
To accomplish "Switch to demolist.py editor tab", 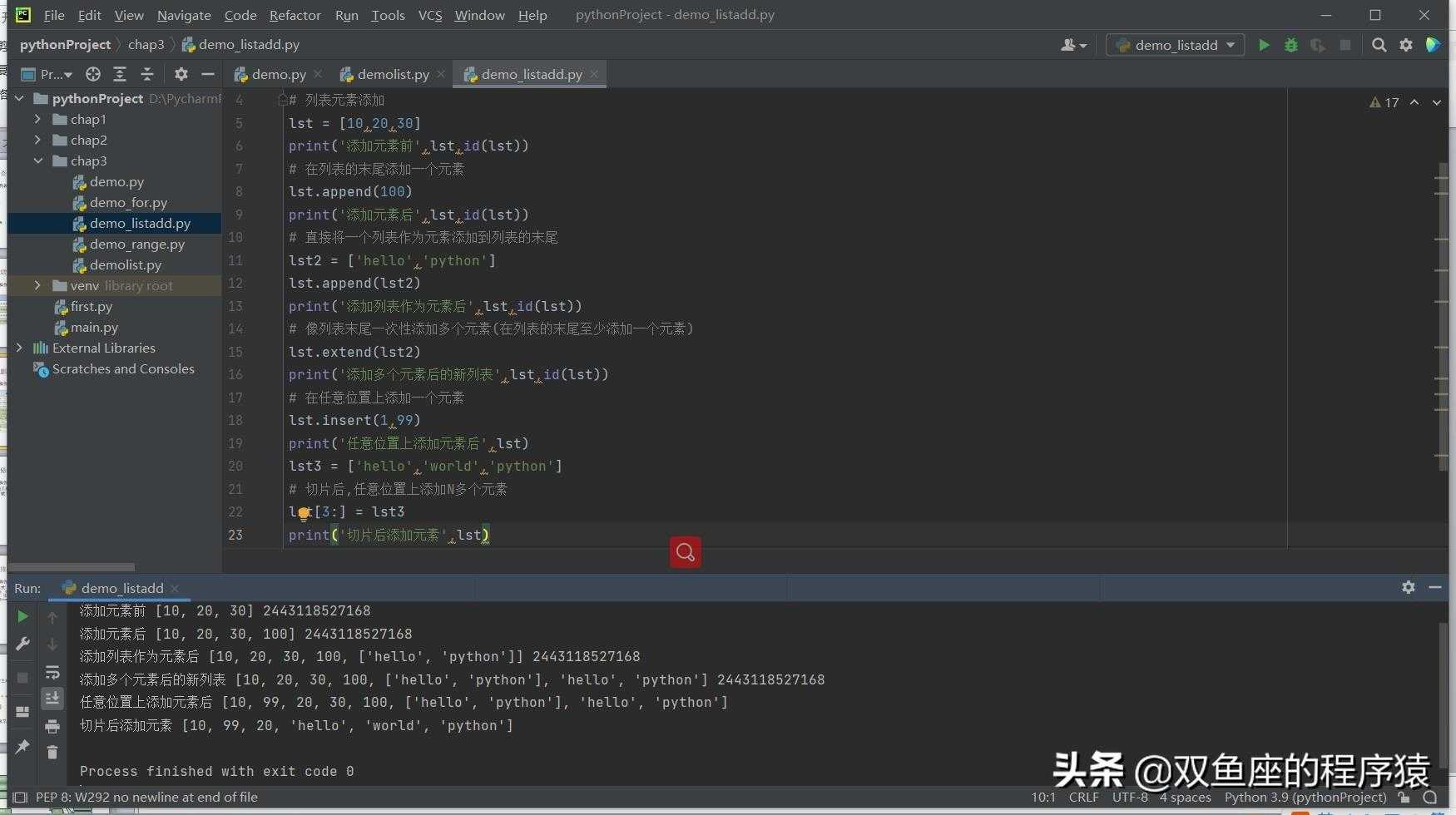I will point(394,74).
